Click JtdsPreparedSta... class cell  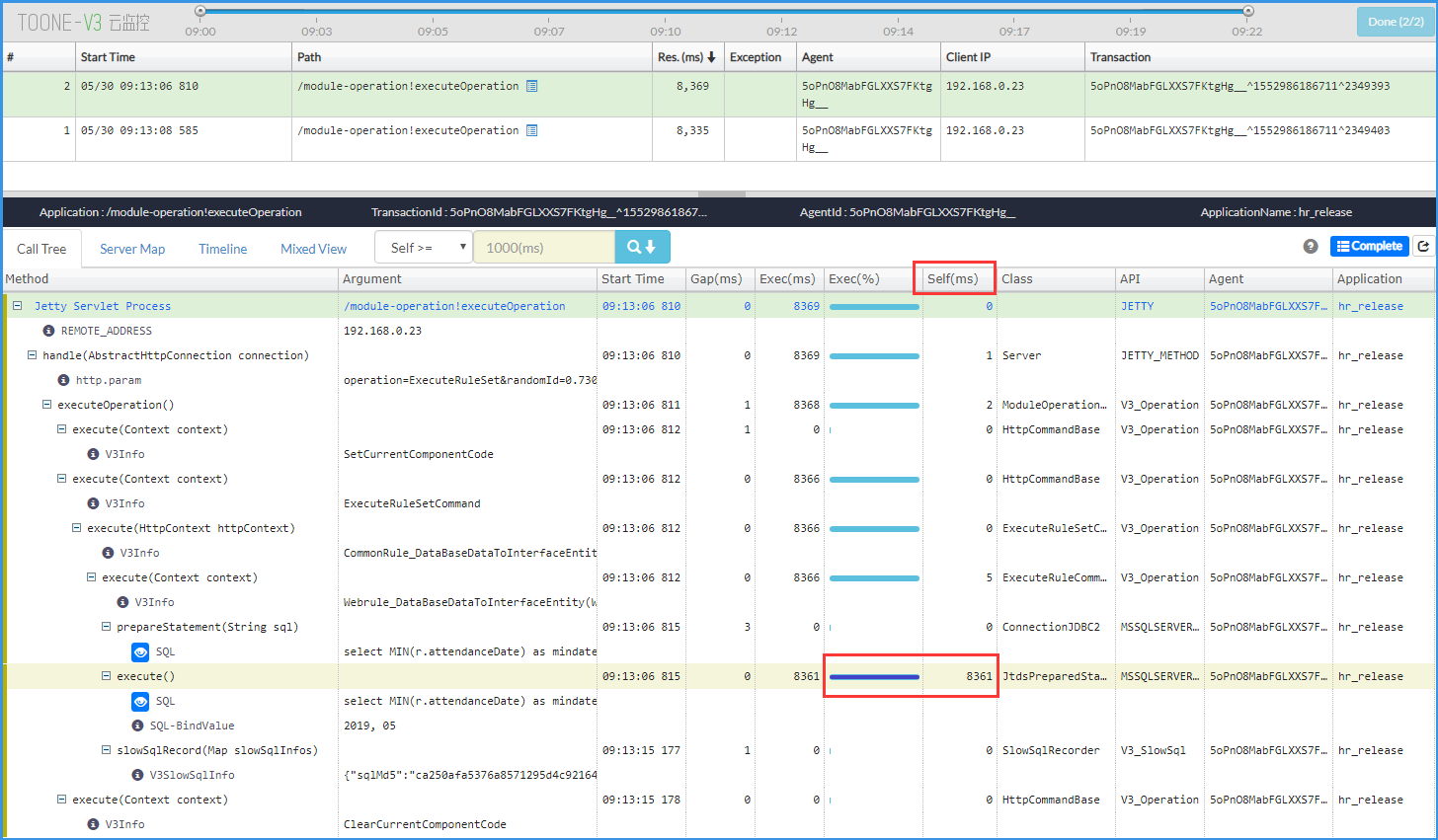pyautogui.click(x=1055, y=676)
